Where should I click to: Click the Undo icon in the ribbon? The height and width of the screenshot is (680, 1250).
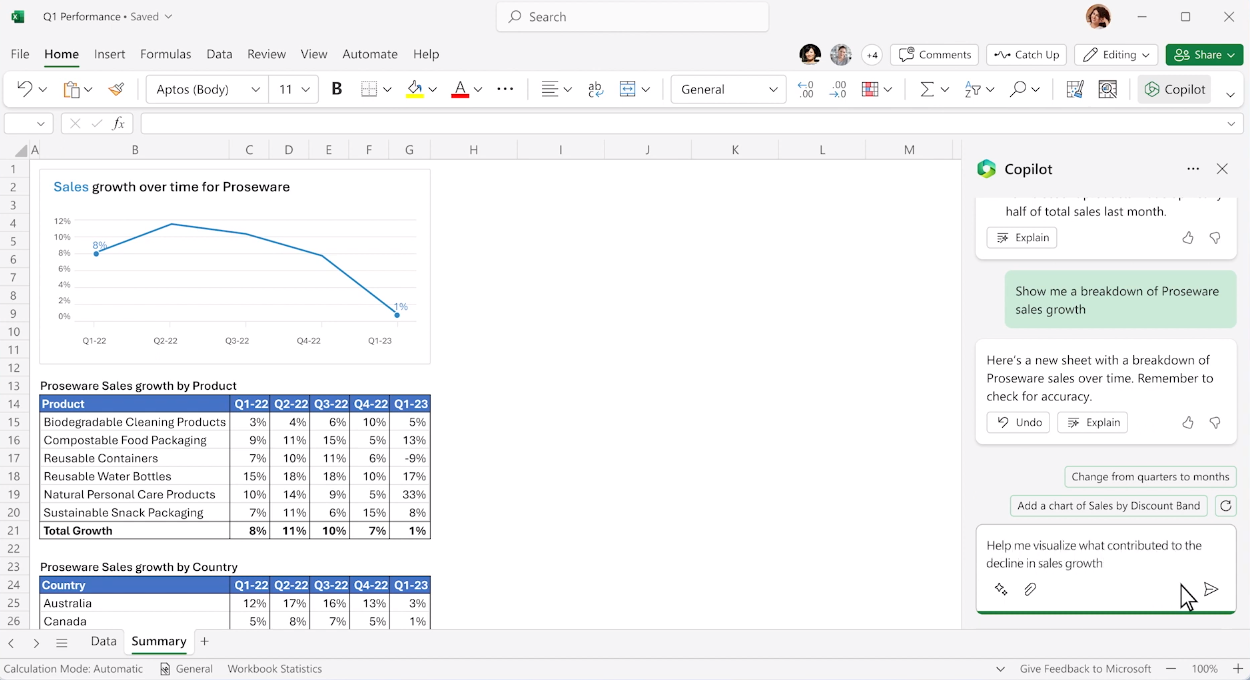(24, 89)
